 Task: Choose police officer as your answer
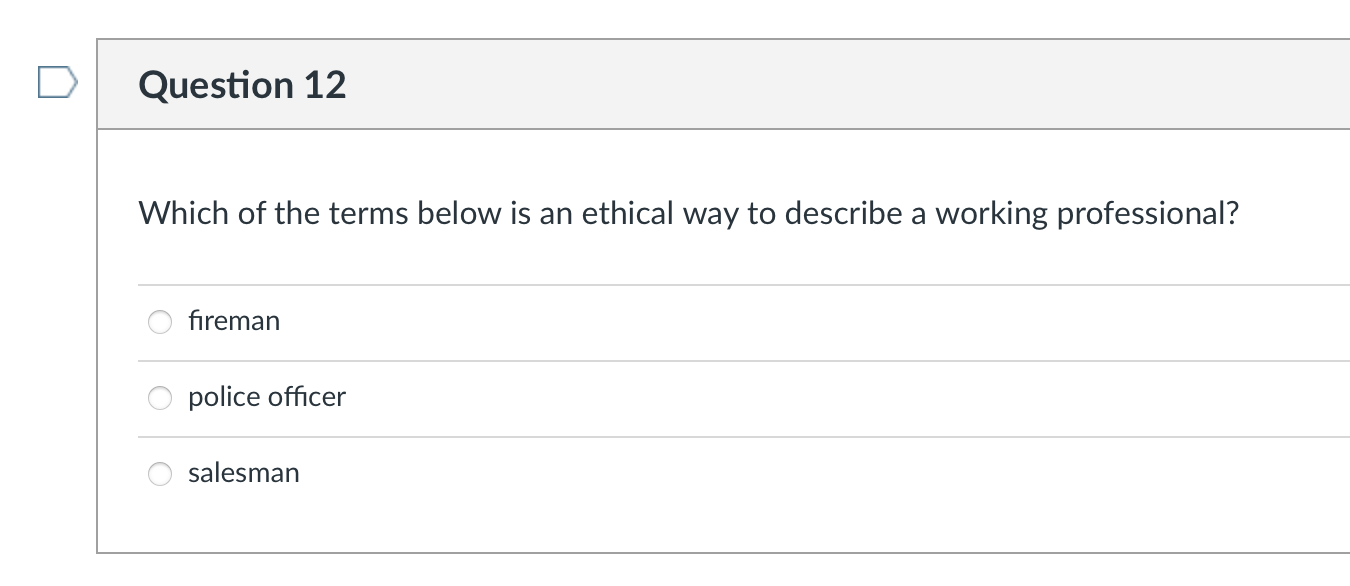click(x=160, y=397)
